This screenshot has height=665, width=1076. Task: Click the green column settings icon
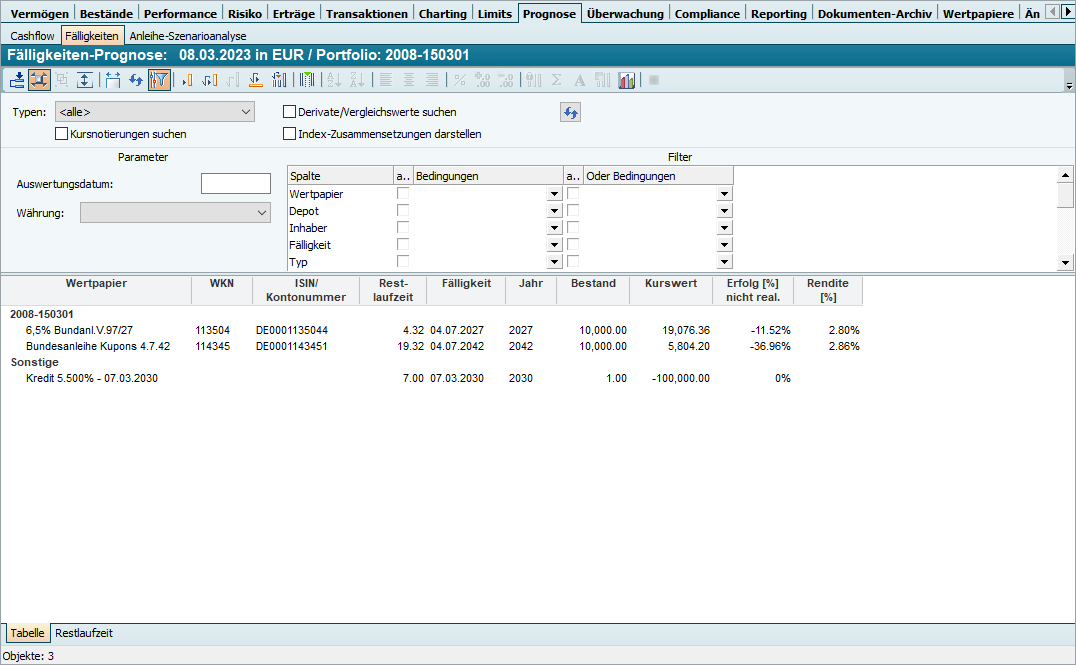point(307,80)
